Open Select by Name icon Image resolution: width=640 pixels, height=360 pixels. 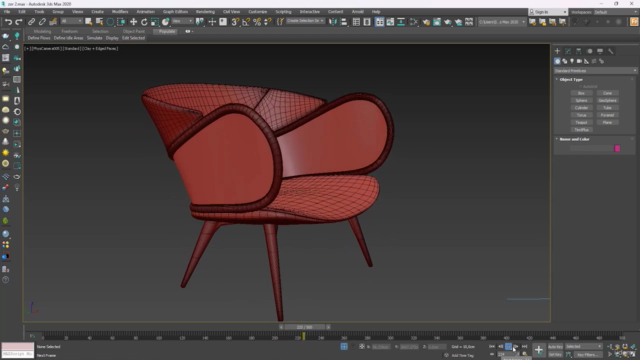pyautogui.click(x=99, y=22)
